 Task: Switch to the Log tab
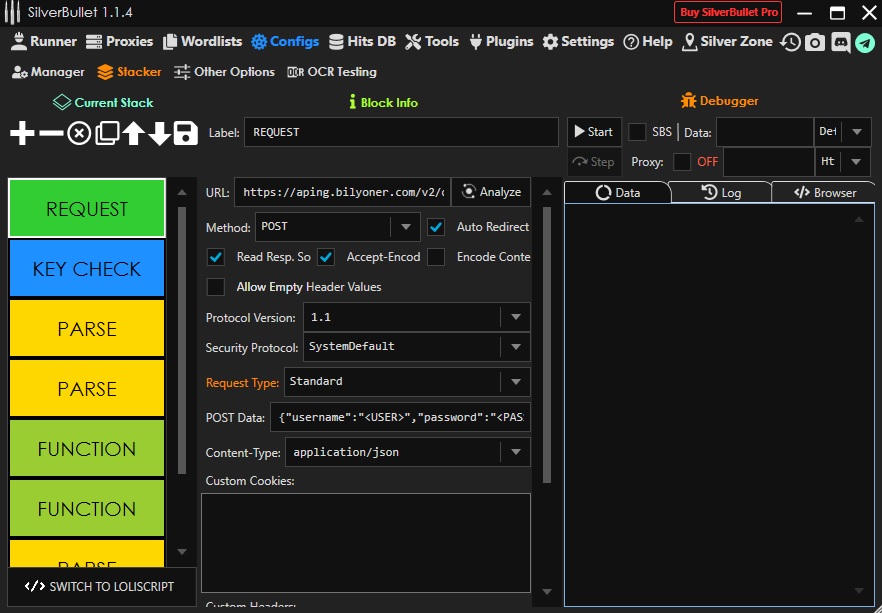[x=721, y=192]
